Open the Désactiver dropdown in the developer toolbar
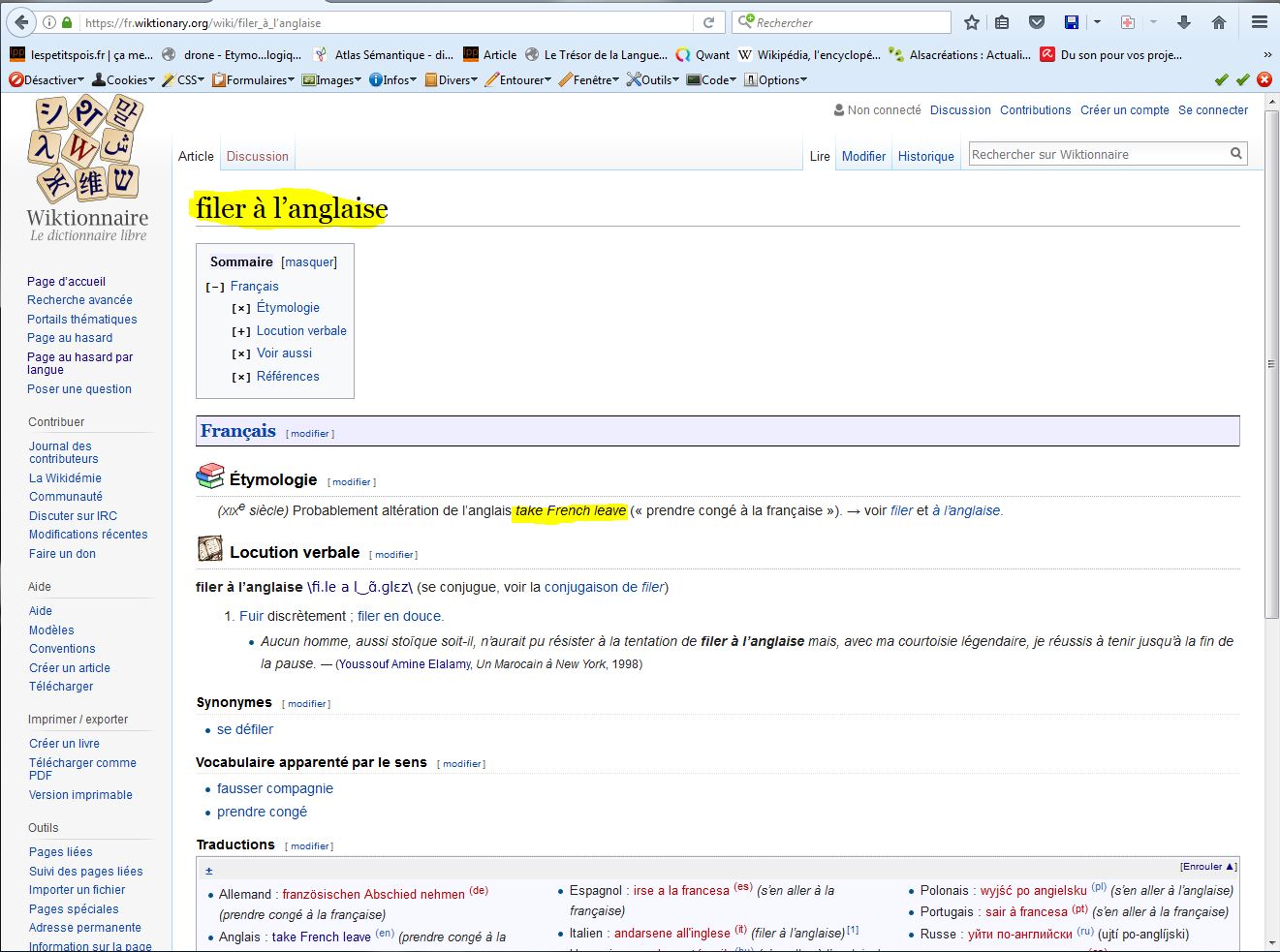The image size is (1280, 952). 47,80
